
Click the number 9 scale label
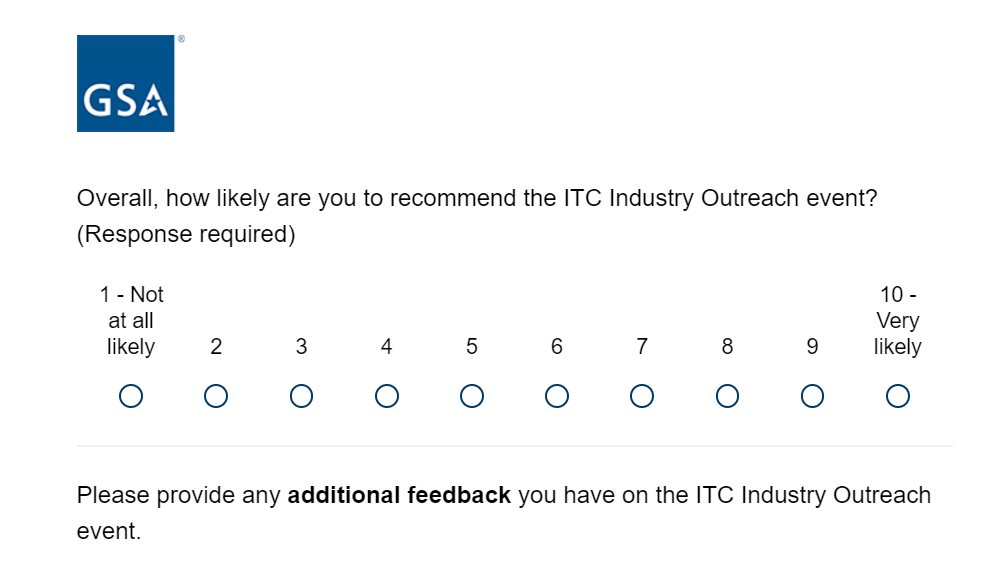click(812, 347)
